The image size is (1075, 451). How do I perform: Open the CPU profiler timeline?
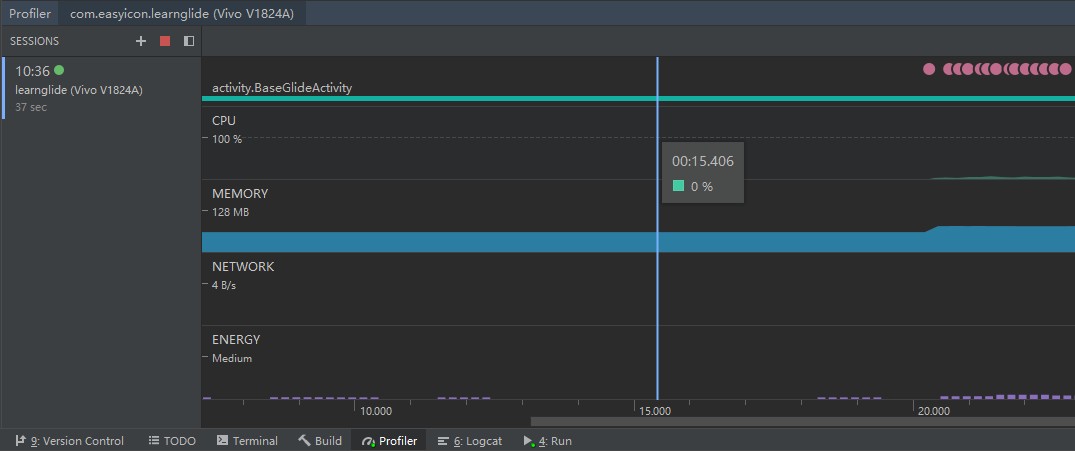pos(638,143)
